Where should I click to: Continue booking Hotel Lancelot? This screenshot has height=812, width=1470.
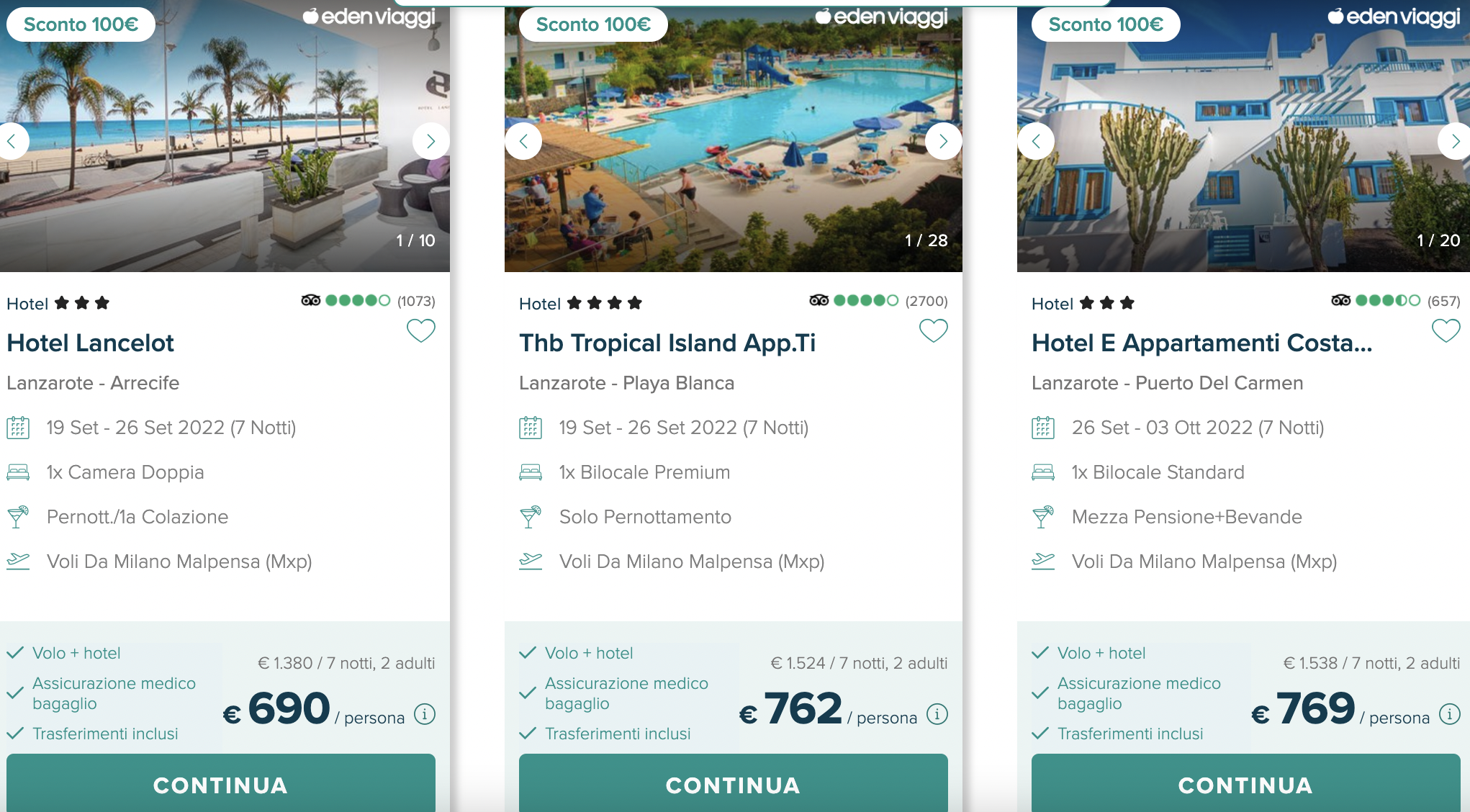(221, 783)
